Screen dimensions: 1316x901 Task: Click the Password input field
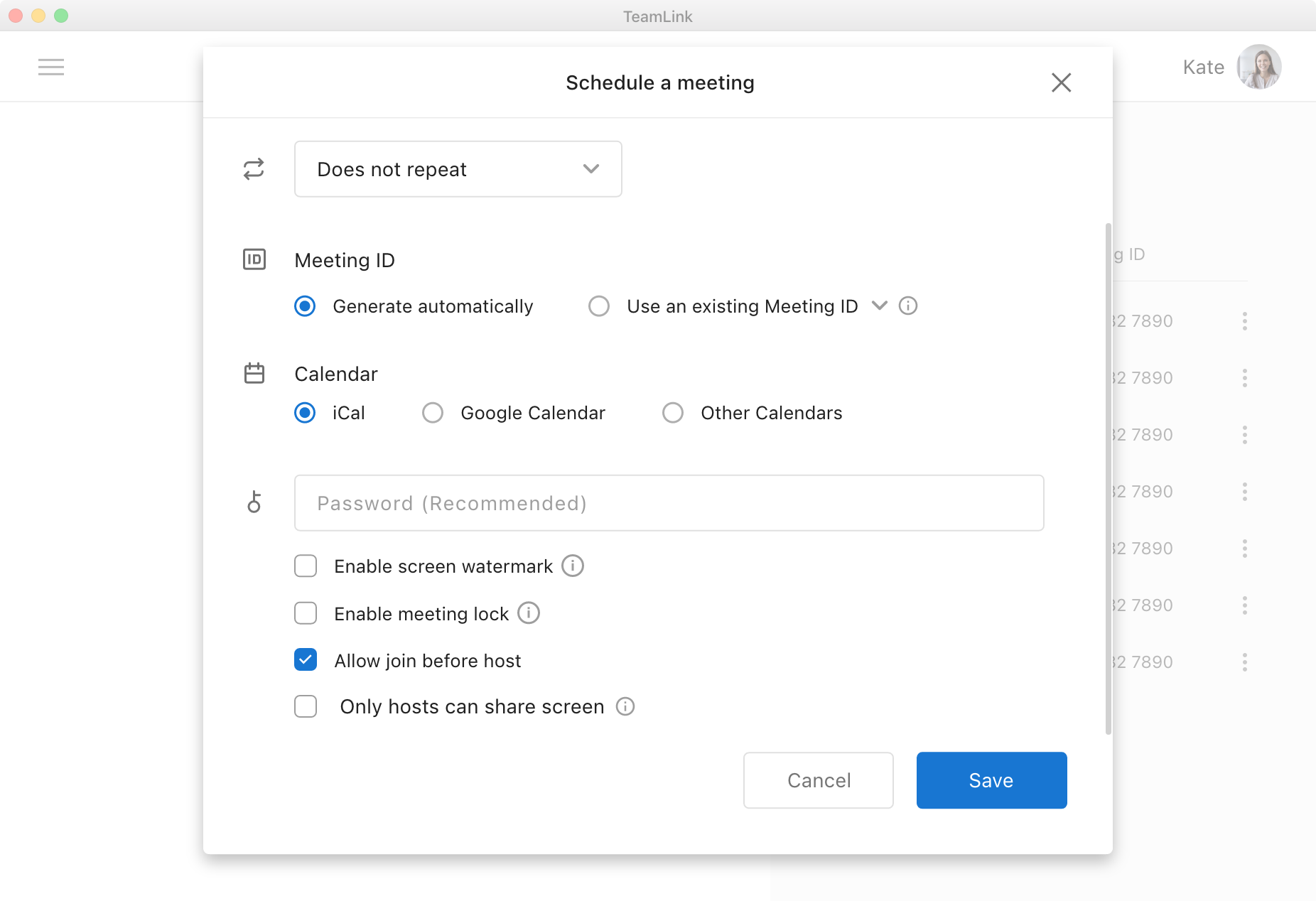[669, 503]
